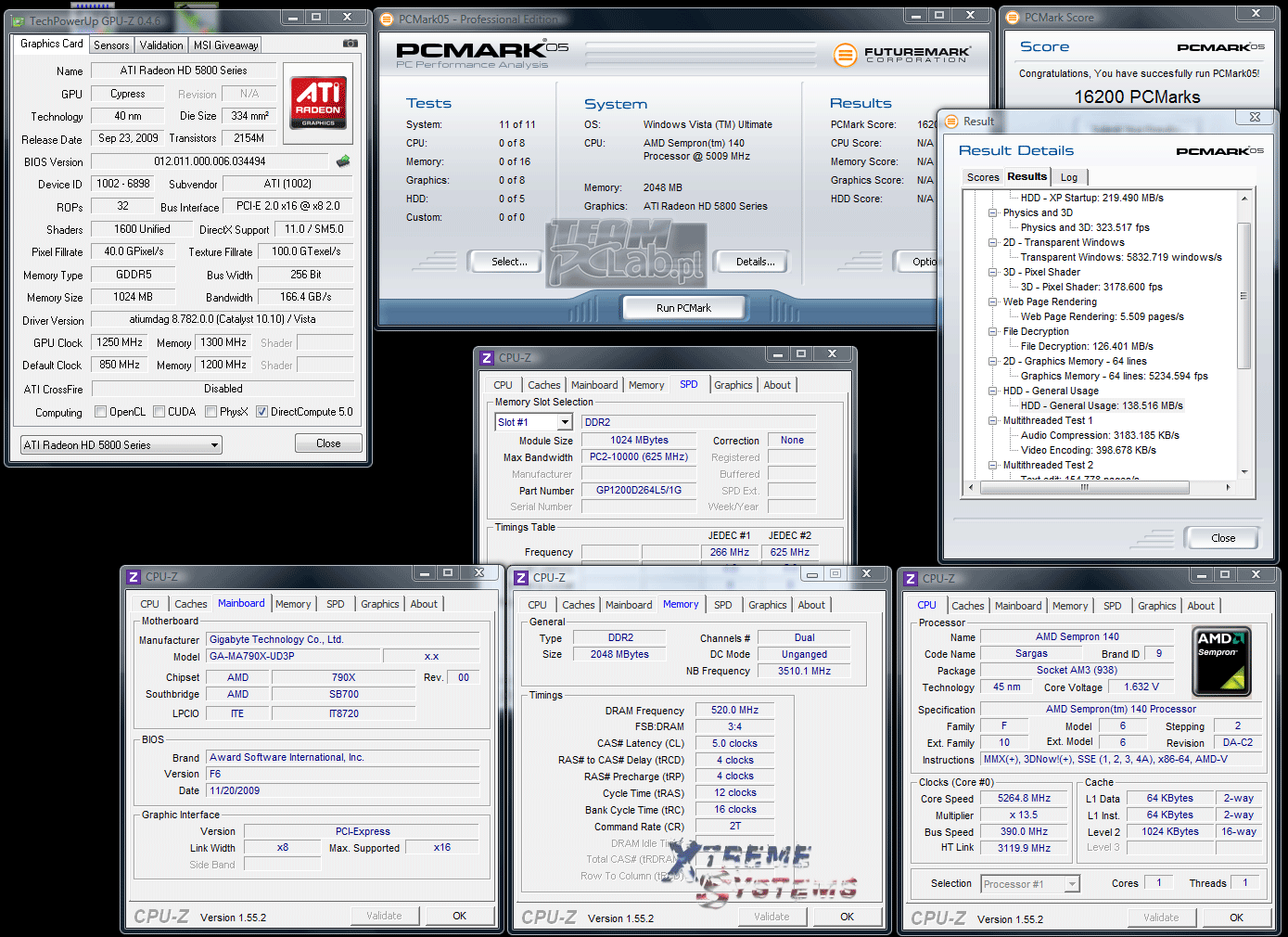Open SPD tab in CPU-Z DDR2 memory window

click(723, 605)
